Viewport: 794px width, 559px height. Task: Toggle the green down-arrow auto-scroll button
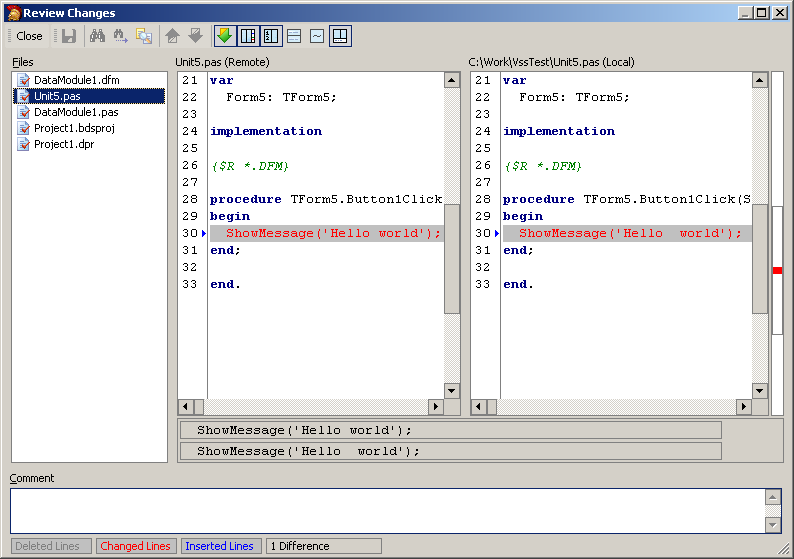[224, 36]
